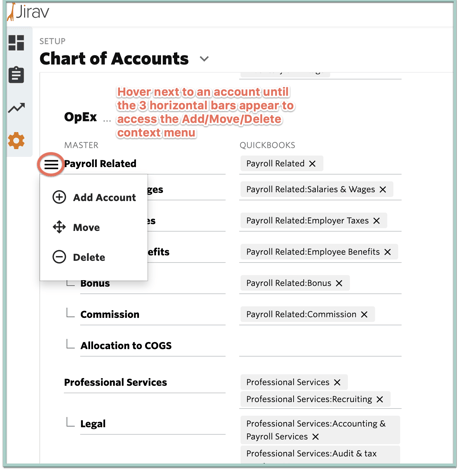Click the Payroll Related:Employer Taxes tag text

307,221
